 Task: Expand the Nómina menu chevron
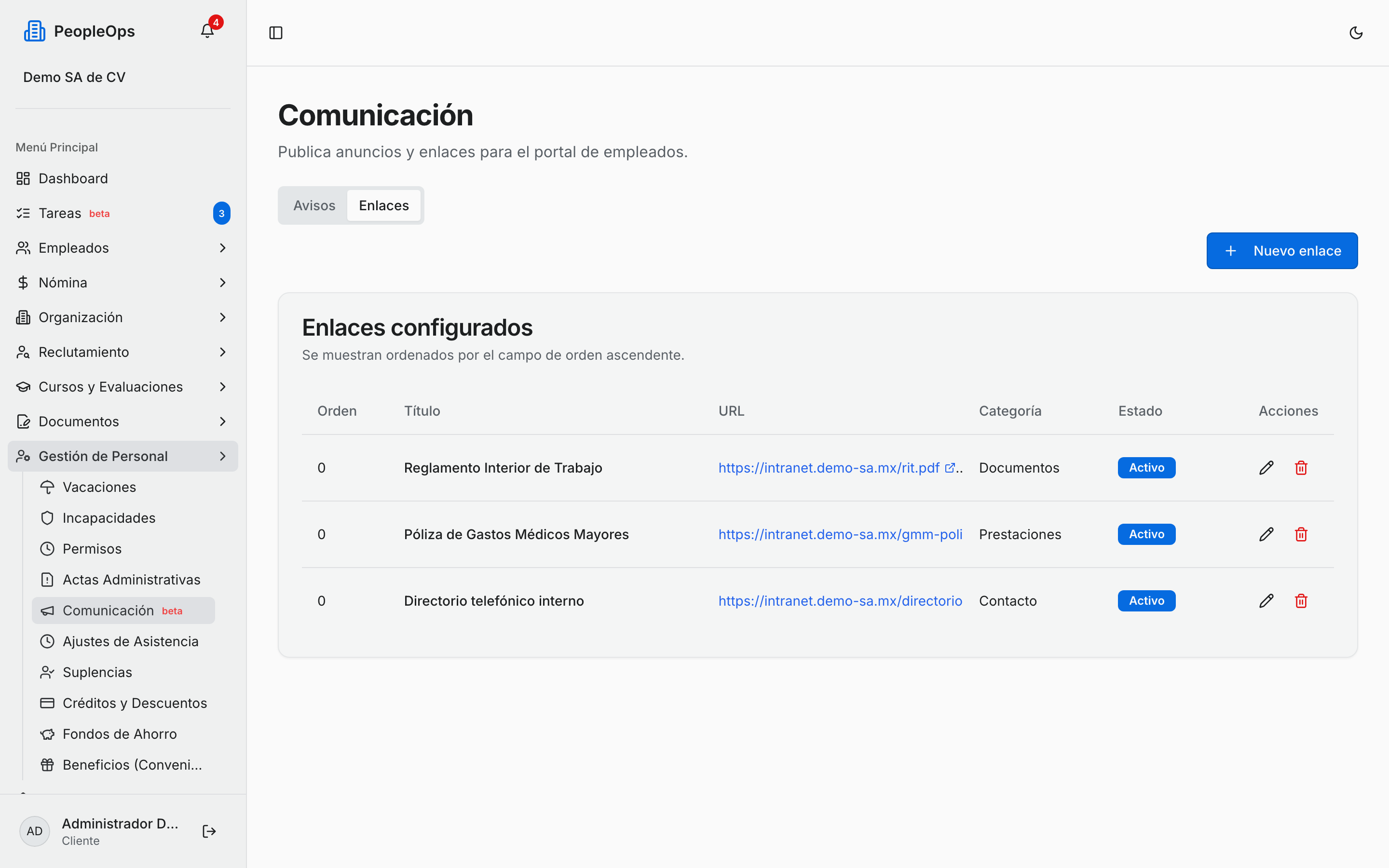223,283
